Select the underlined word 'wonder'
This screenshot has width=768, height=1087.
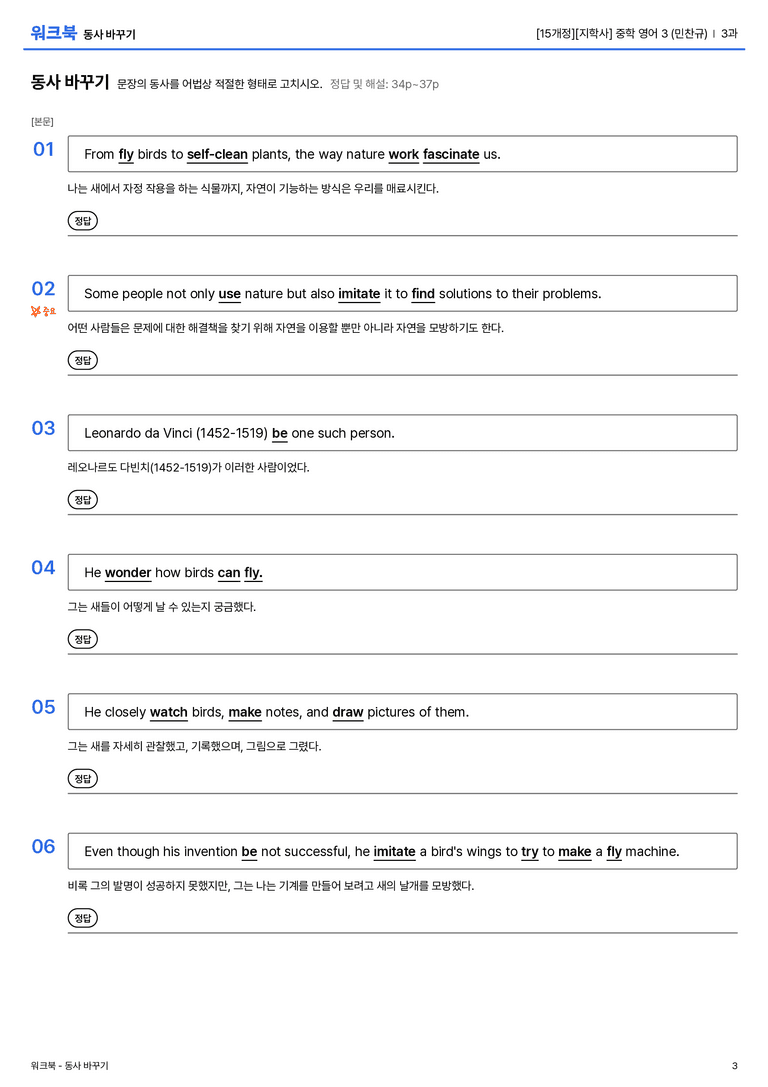pyautogui.click(x=128, y=573)
